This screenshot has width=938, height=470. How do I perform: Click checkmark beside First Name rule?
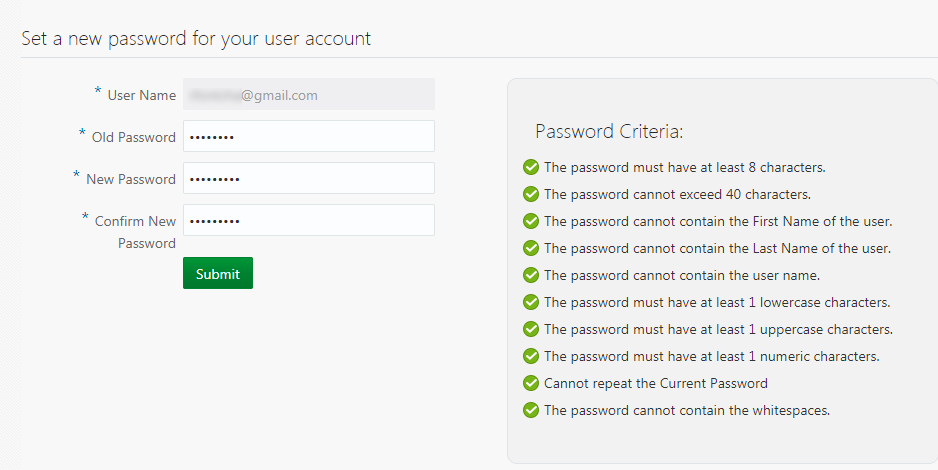(531, 221)
